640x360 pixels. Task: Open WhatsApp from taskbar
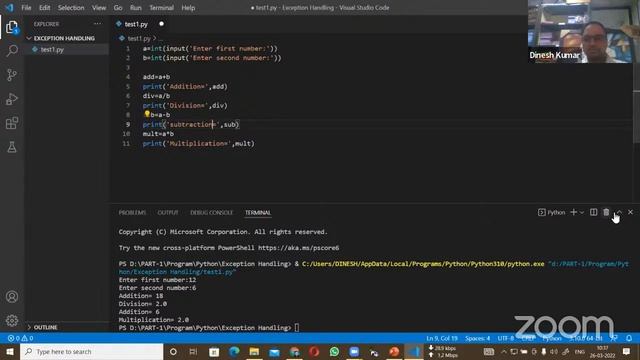point(334,351)
